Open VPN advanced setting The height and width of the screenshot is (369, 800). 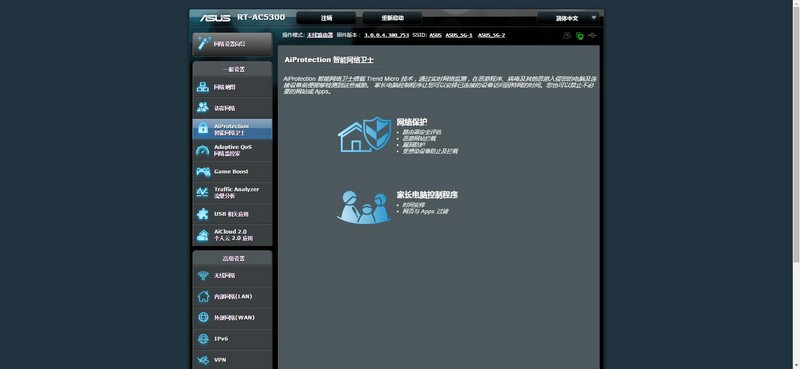232,360
